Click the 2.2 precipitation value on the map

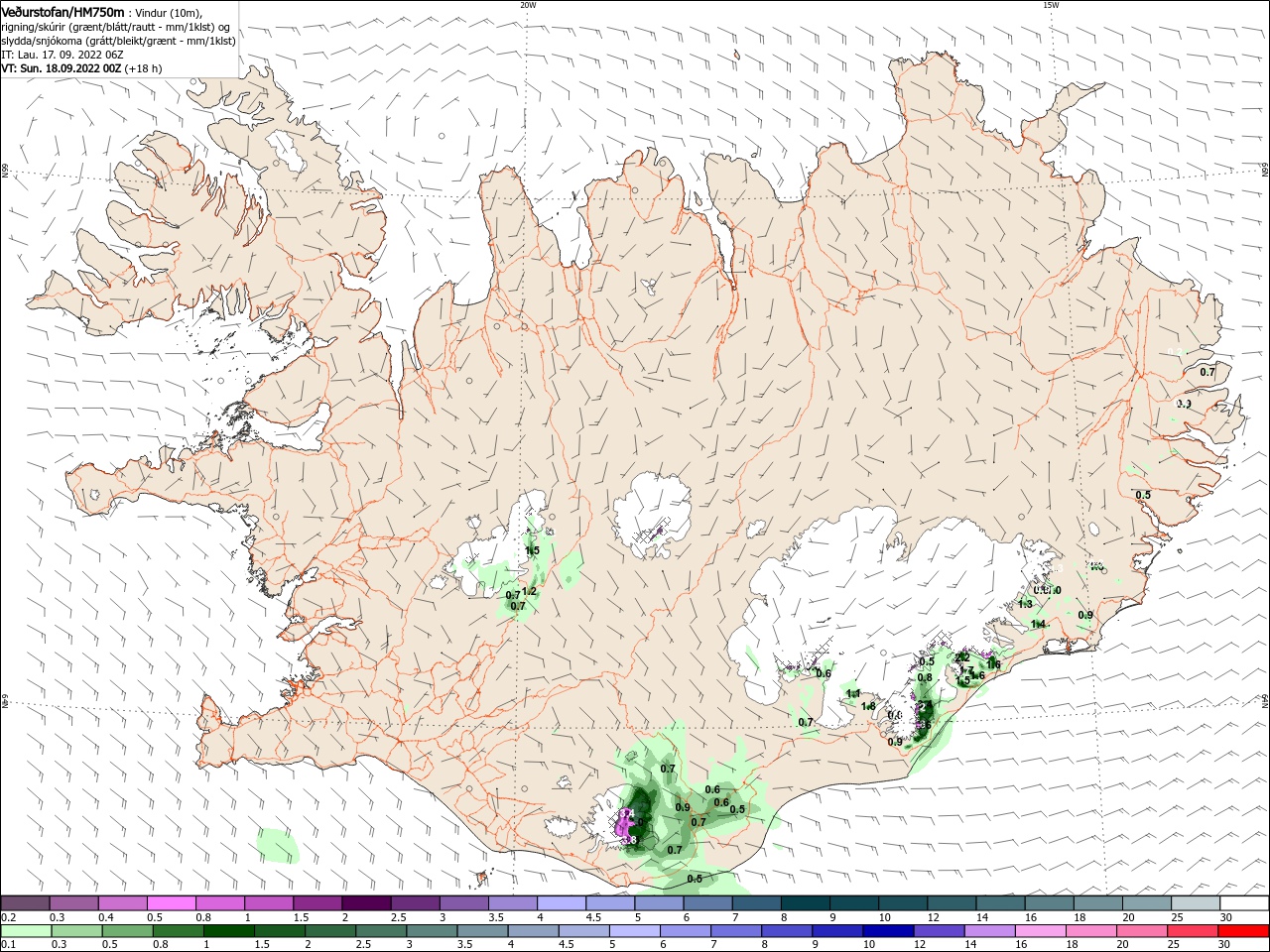[961, 656]
